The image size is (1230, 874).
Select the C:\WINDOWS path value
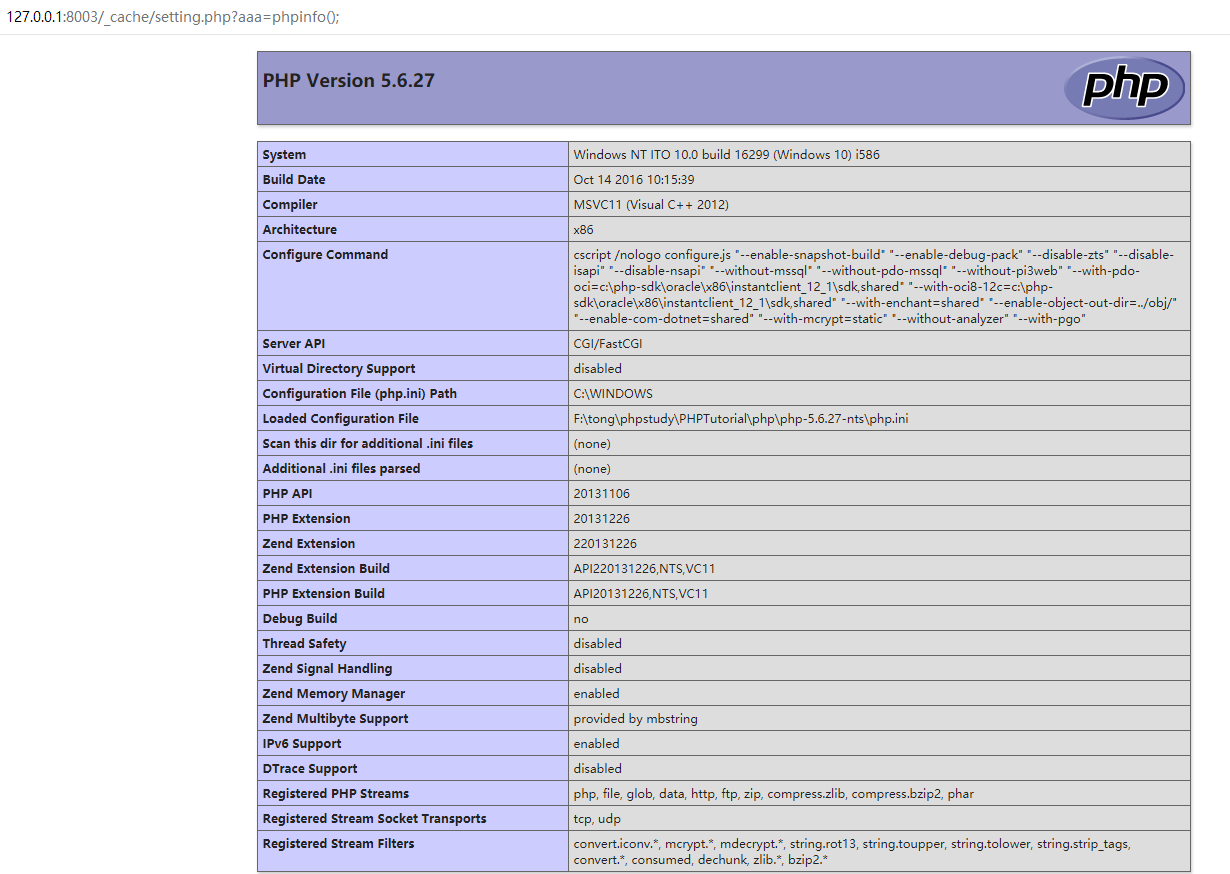[x=613, y=394]
